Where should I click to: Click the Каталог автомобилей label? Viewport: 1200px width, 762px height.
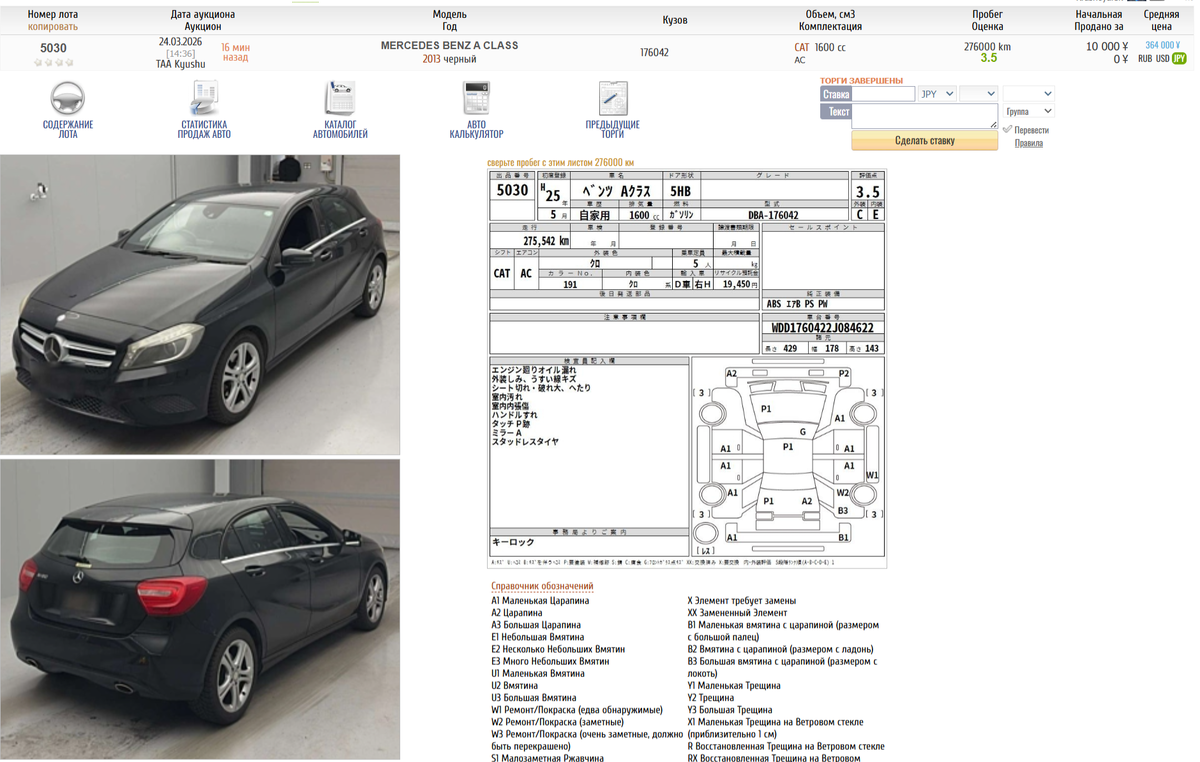(340, 129)
